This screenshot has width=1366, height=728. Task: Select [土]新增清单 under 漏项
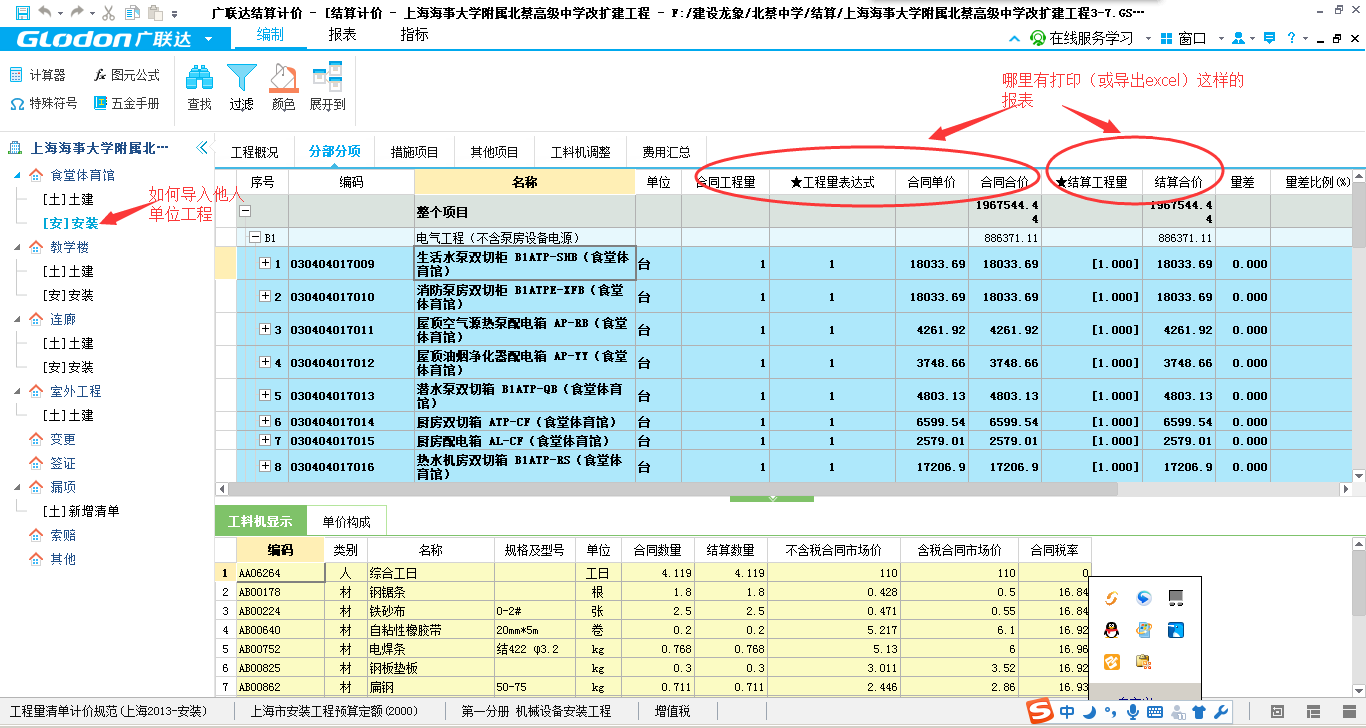pos(81,511)
